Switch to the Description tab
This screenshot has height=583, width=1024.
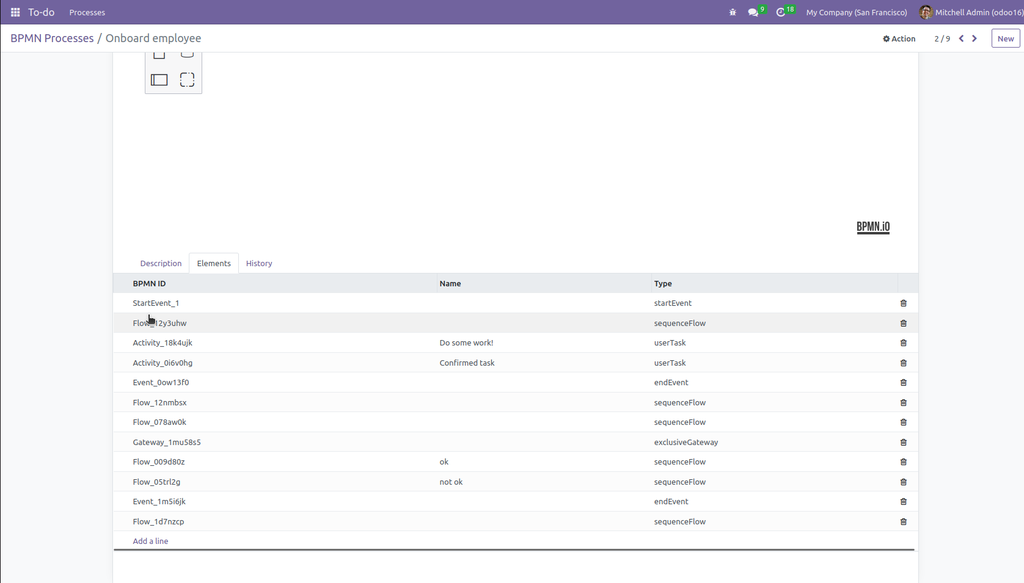click(x=161, y=263)
